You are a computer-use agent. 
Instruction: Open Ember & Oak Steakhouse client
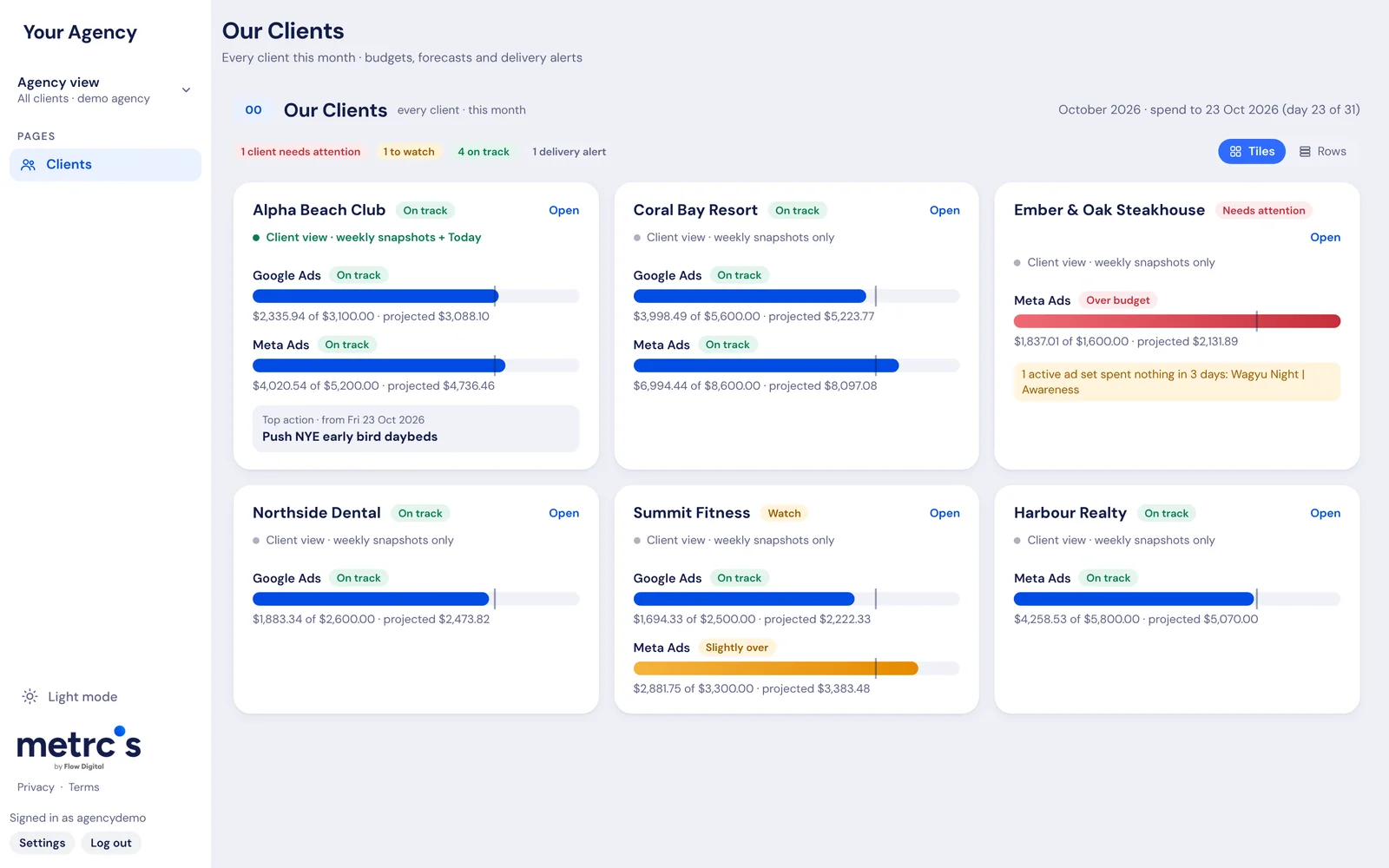1325,237
